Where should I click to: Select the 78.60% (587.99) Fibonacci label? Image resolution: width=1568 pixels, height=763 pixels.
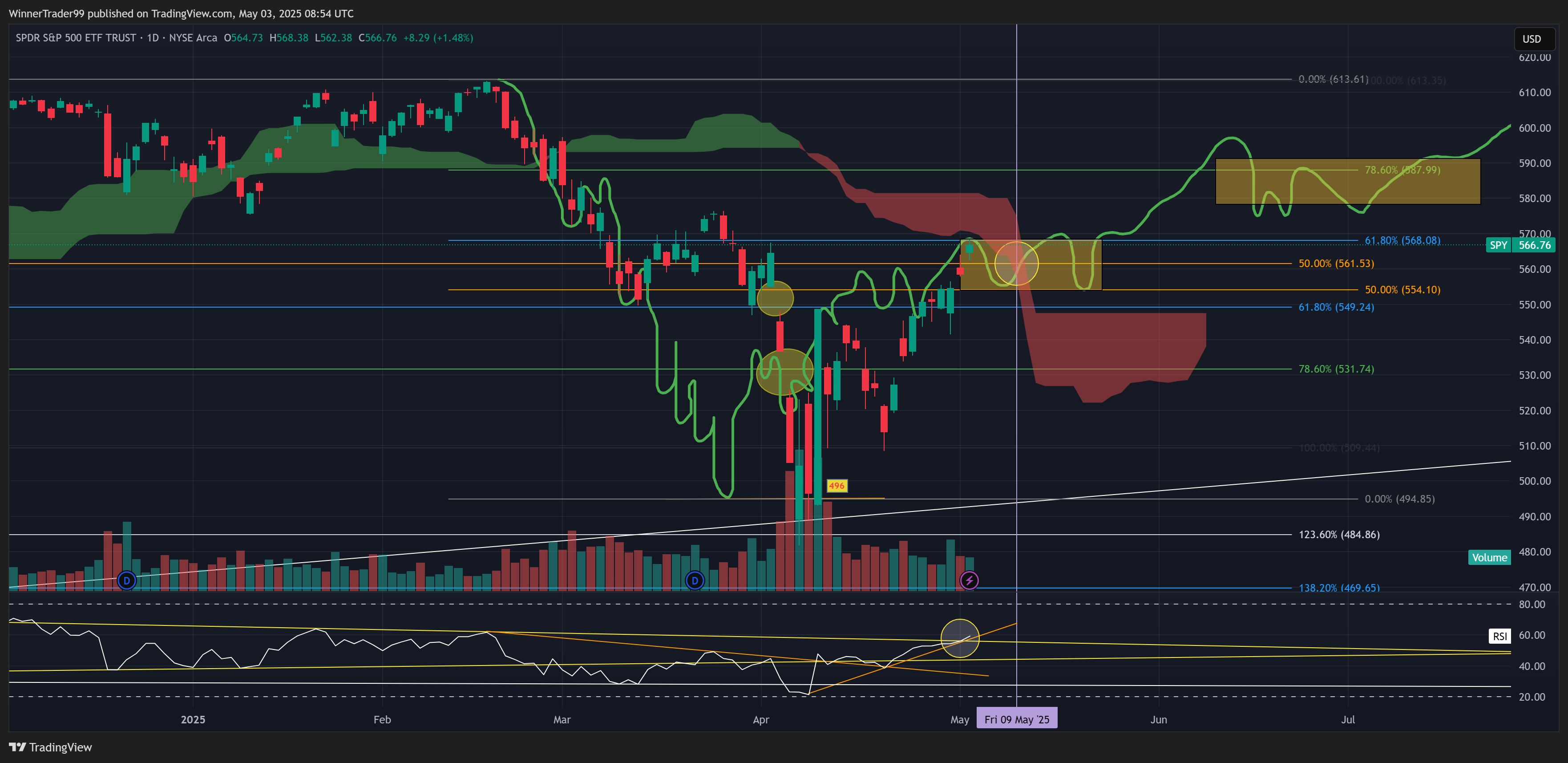1402,170
